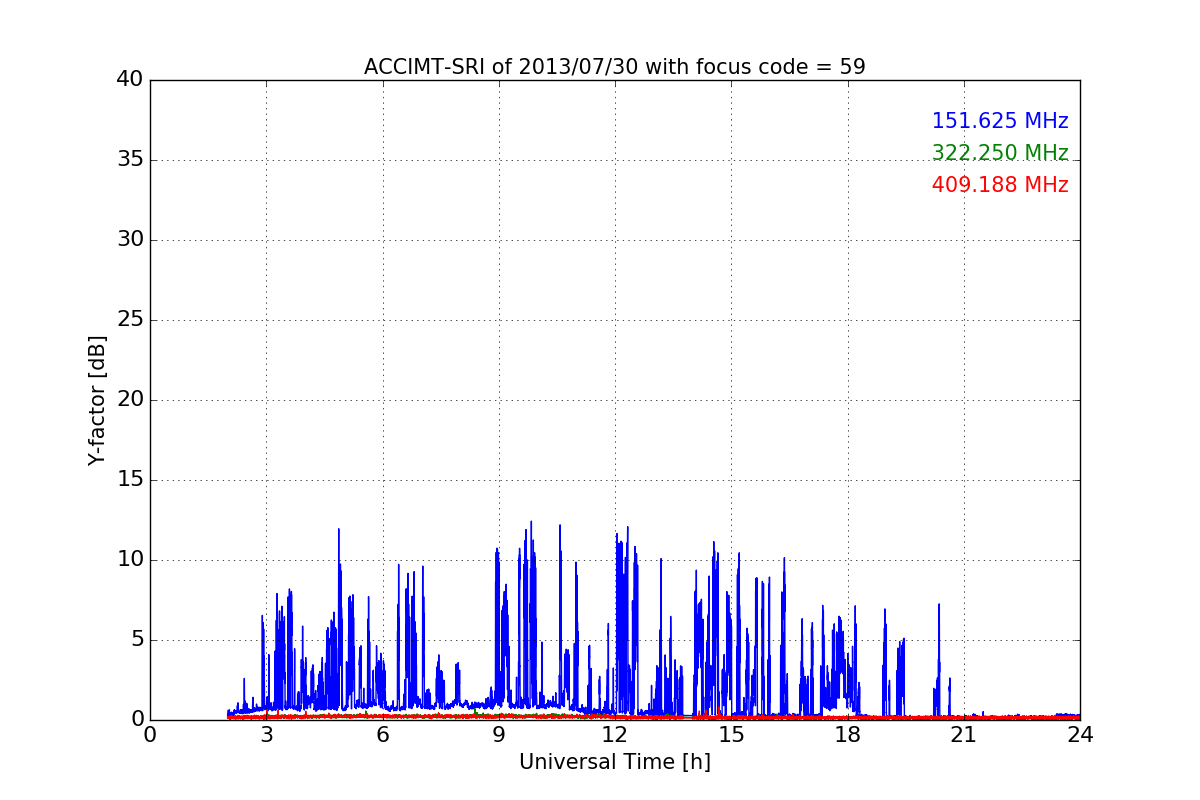The width and height of the screenshot is (1200, 800).
Task: Click the y-axis tick label 30
Action: coord(130,240)
